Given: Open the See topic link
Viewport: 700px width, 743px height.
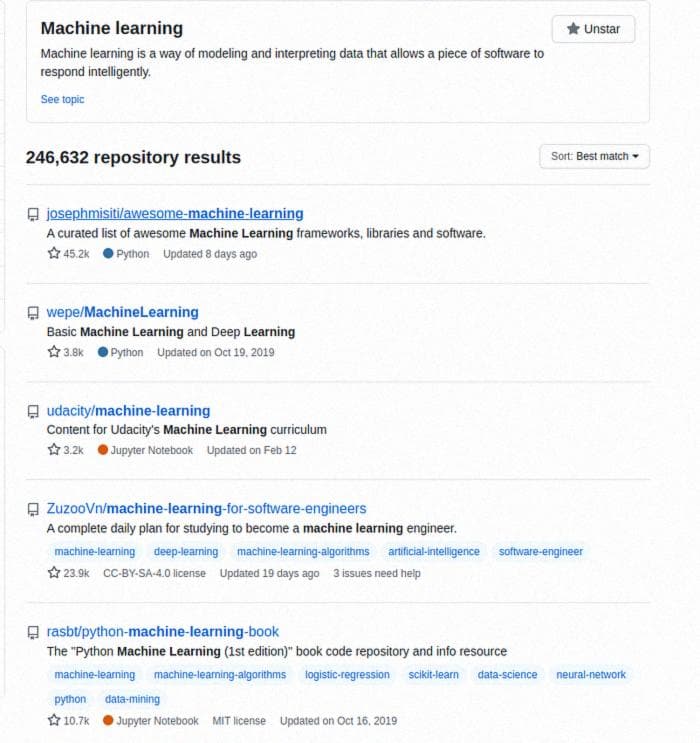Looking at the screenshot, I should 62,100.
